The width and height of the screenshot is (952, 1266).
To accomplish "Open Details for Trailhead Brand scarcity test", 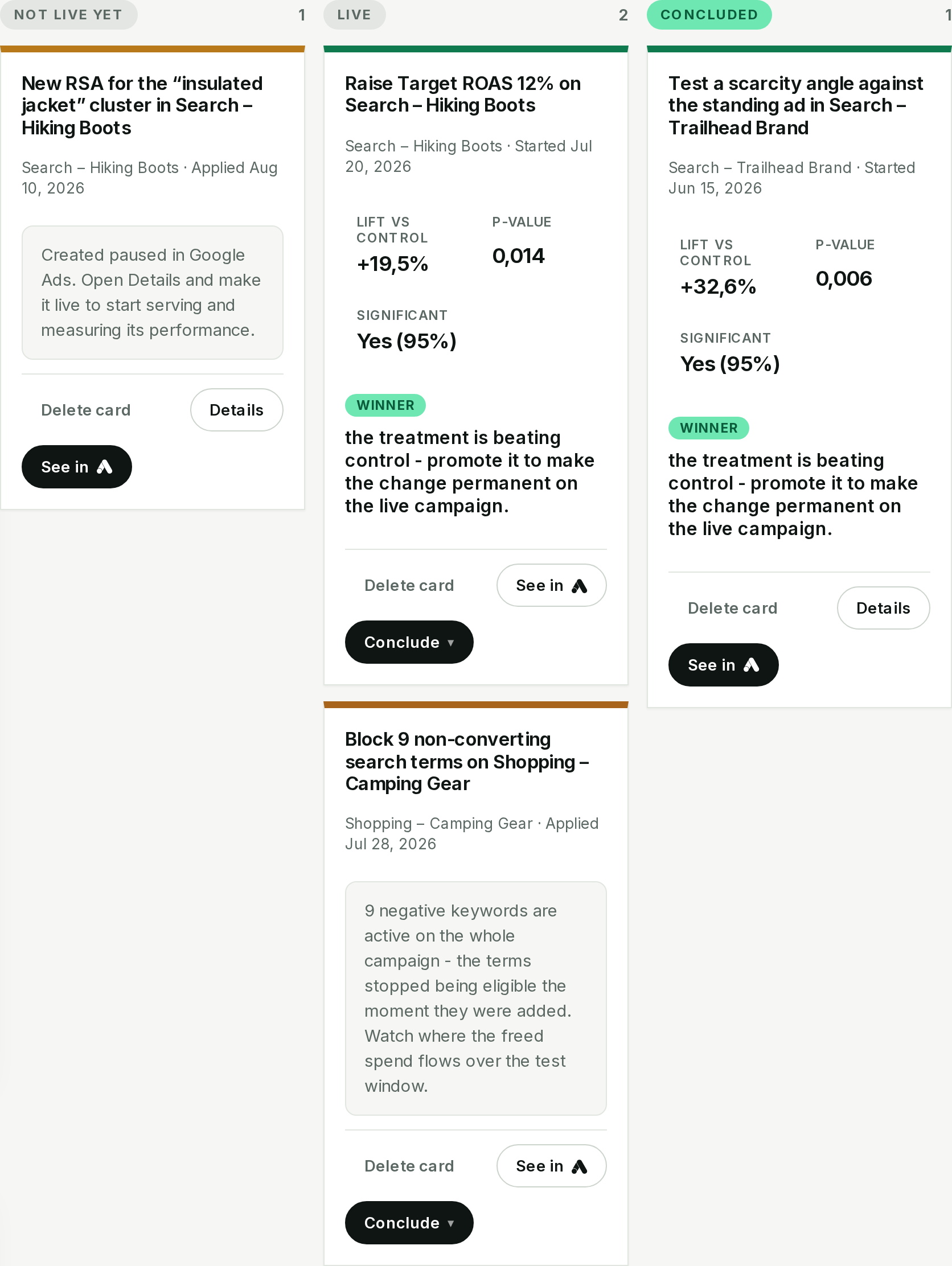I will pyautogui.click(x=883, y=608).
